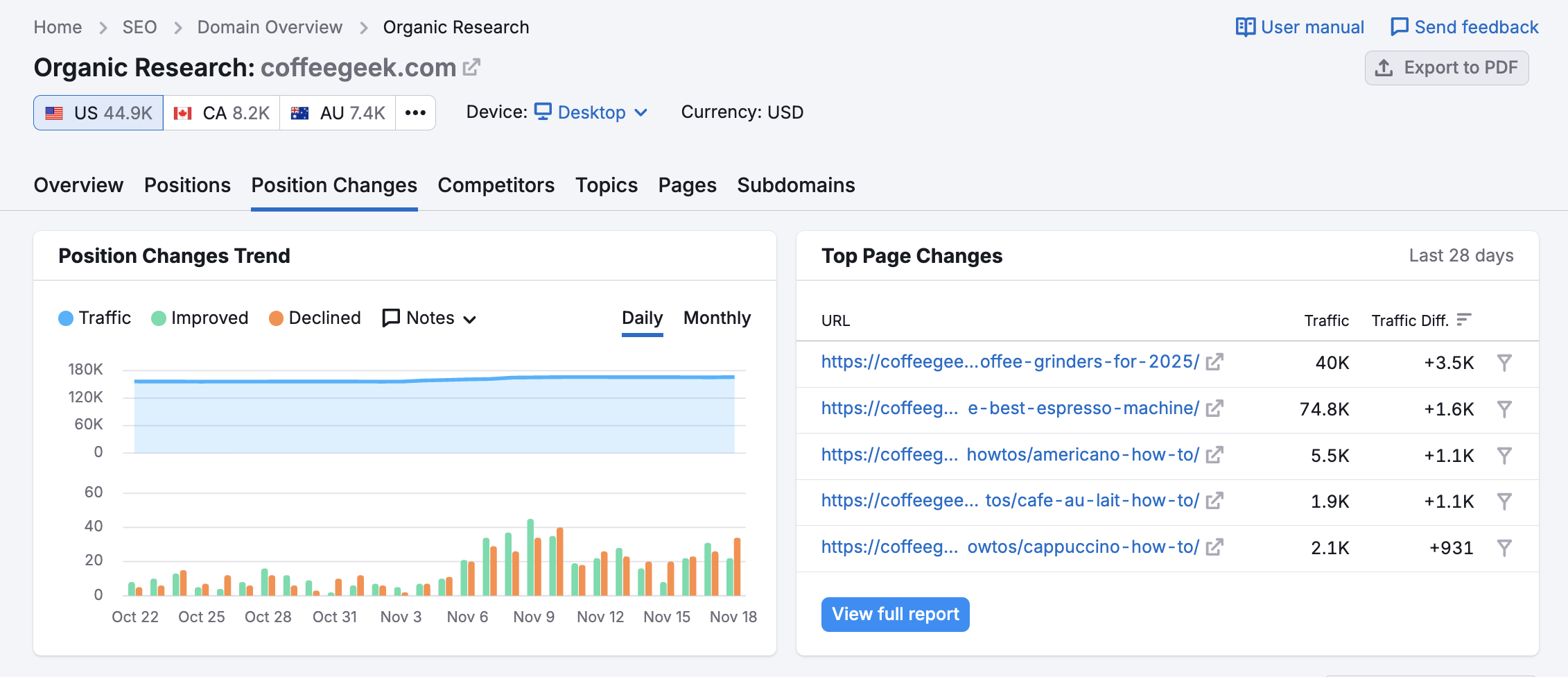Click the User manual book icon

point(1245,27)
